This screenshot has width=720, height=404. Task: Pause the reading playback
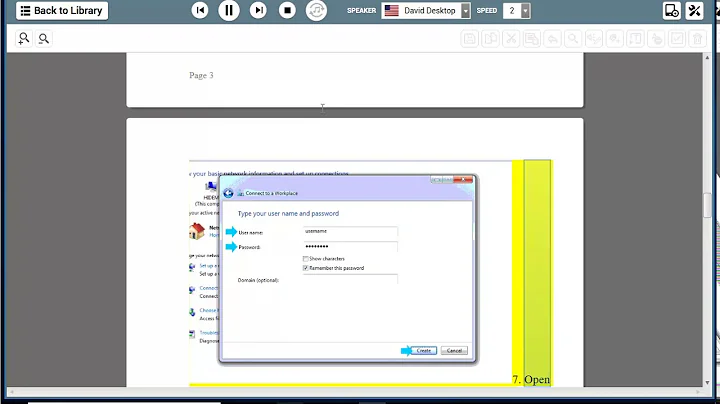pos(229,10)
